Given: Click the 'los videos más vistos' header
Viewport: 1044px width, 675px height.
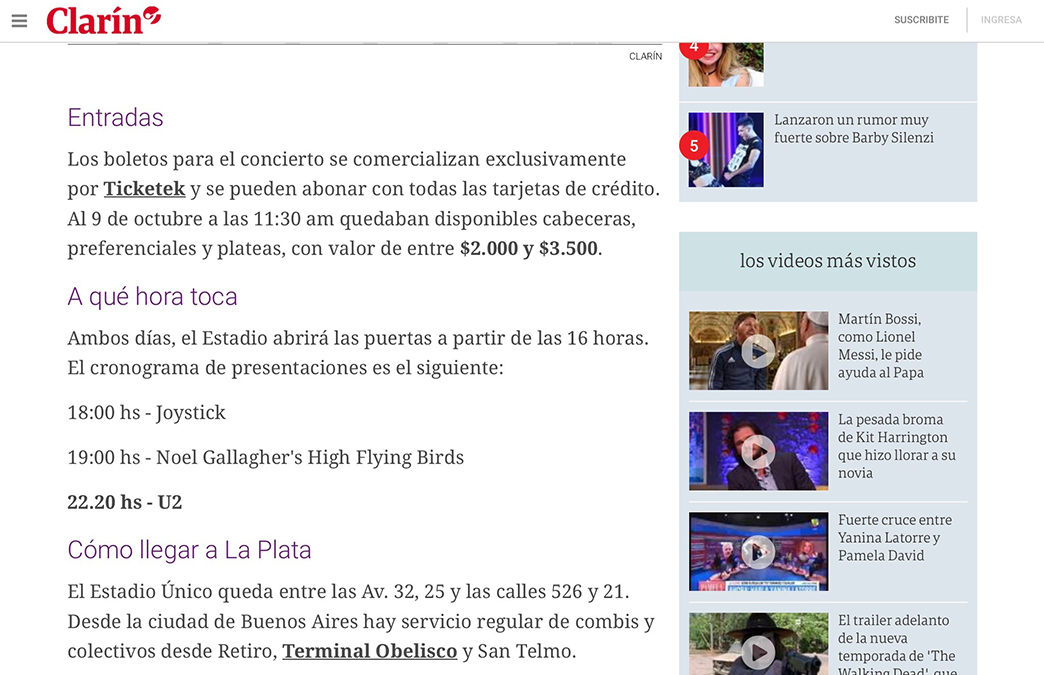Looking at the screenshot, I should click(x=828, y=261).
